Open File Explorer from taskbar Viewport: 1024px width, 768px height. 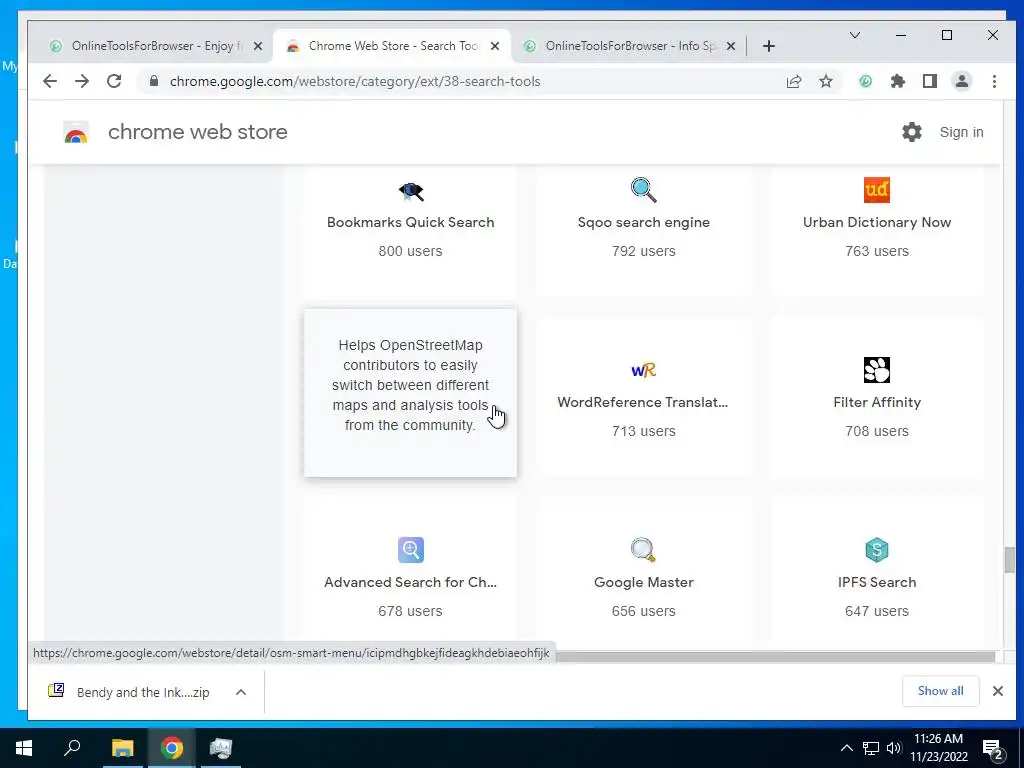[122, 748]
